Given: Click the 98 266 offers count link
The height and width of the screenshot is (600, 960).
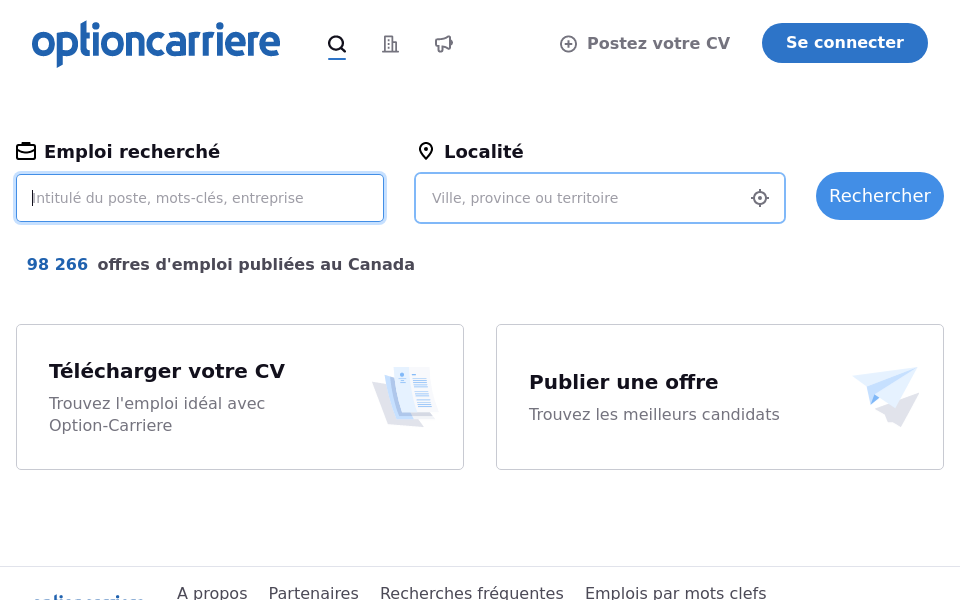Looking at the screenshot, I should tap(57, 264).
